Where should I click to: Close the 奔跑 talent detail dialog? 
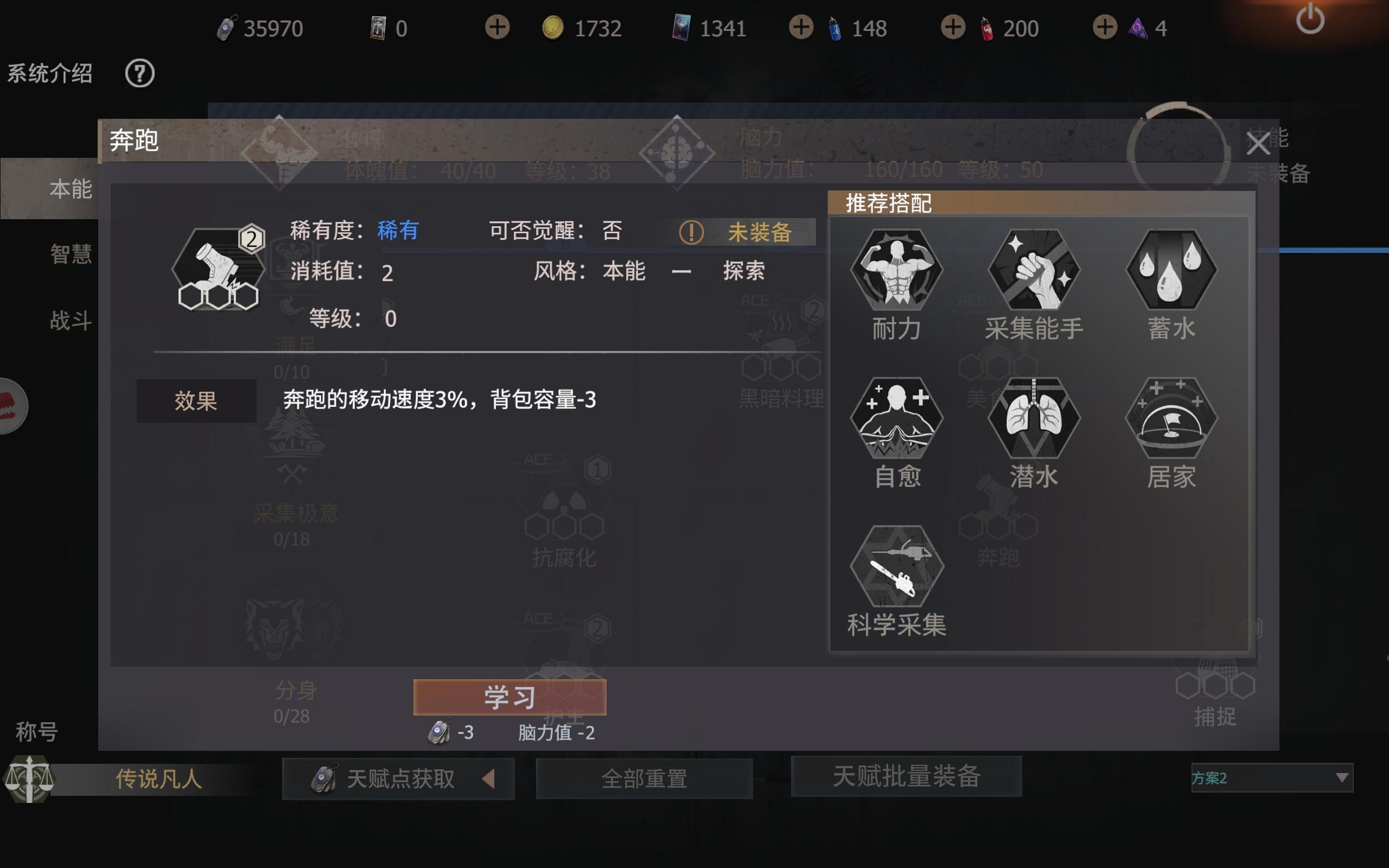[x=1258, y=143]
